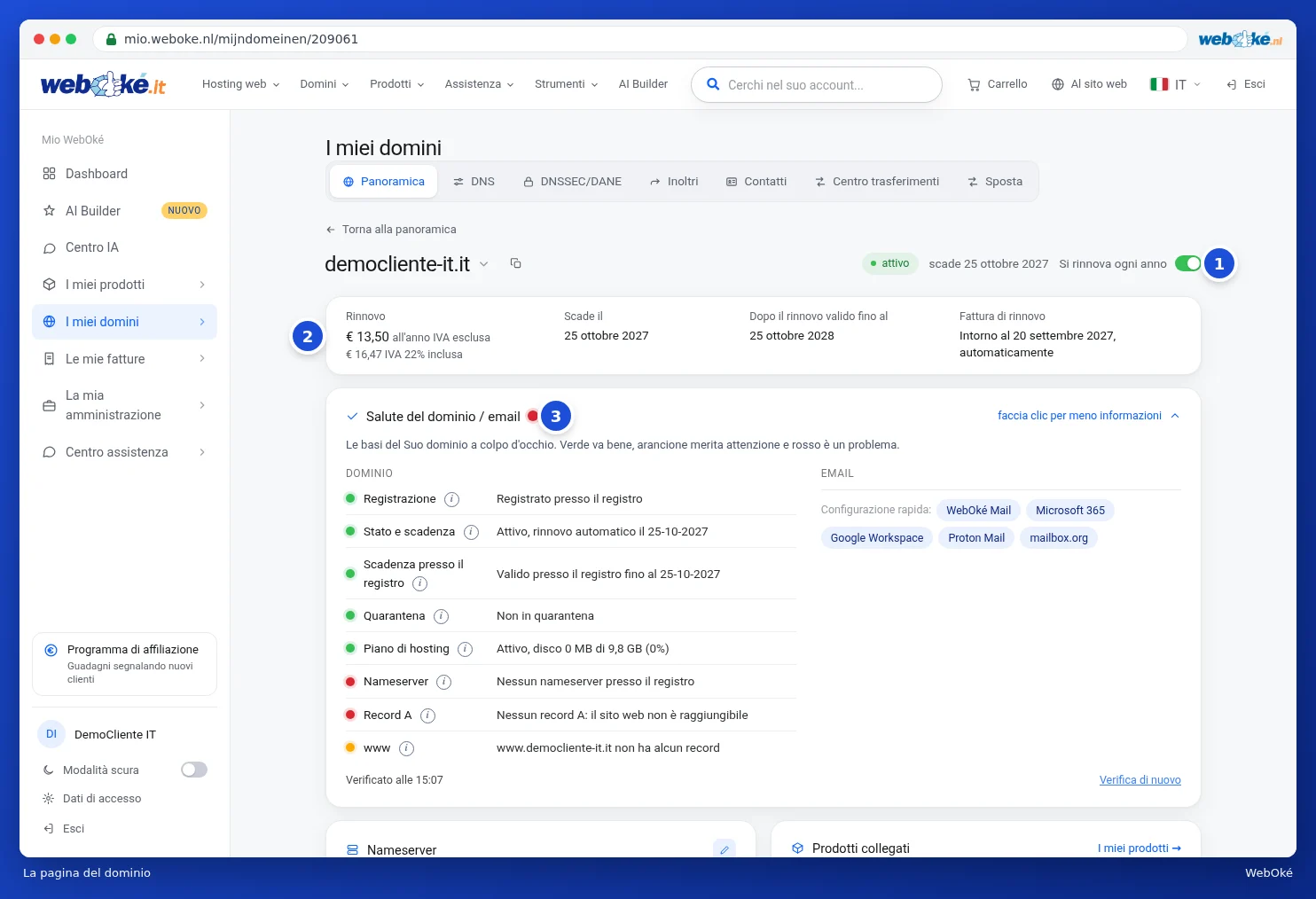Click the browser address bar padlock icon
1316x899 pixels.
click(112, 39)
